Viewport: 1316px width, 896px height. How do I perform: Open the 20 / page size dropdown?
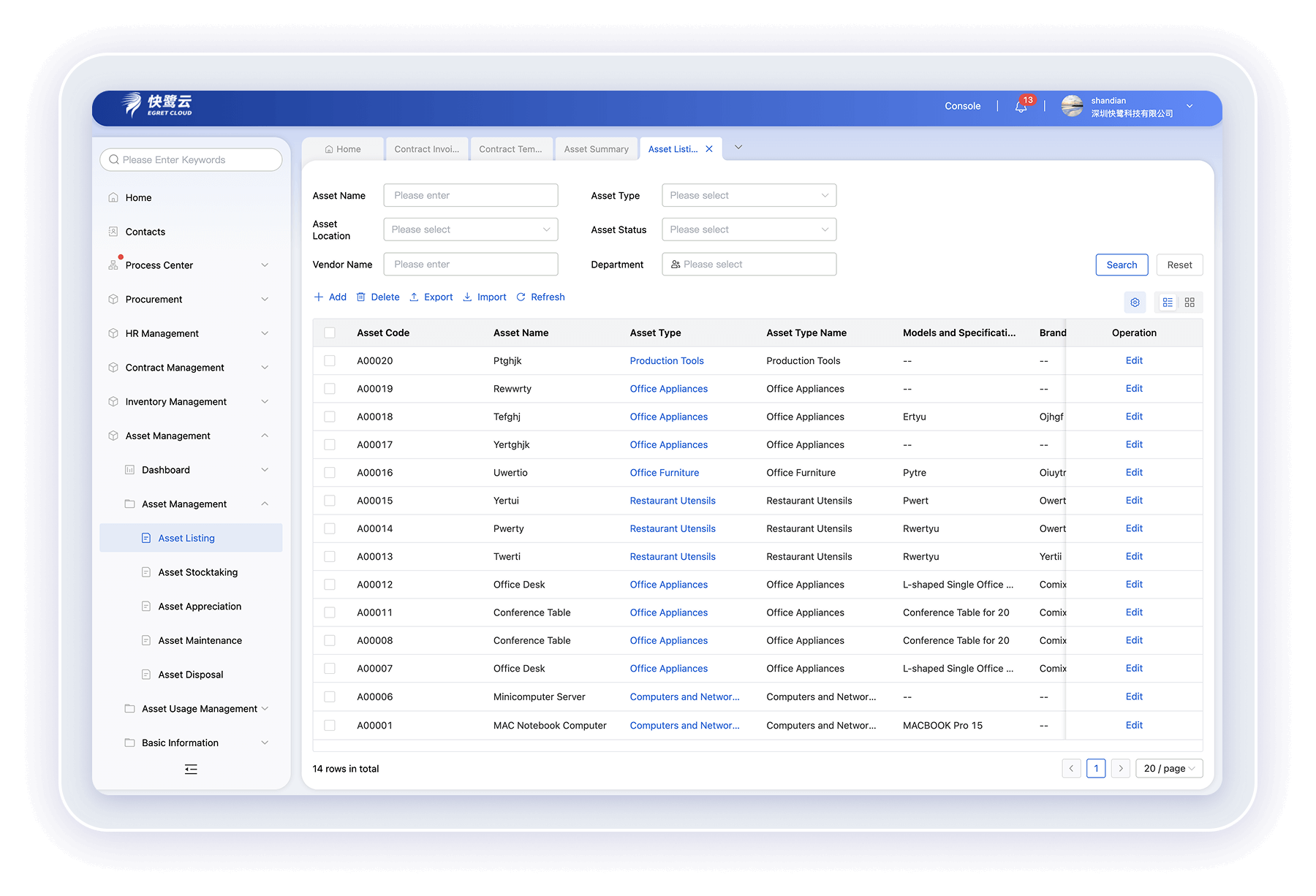[1168, 769]
